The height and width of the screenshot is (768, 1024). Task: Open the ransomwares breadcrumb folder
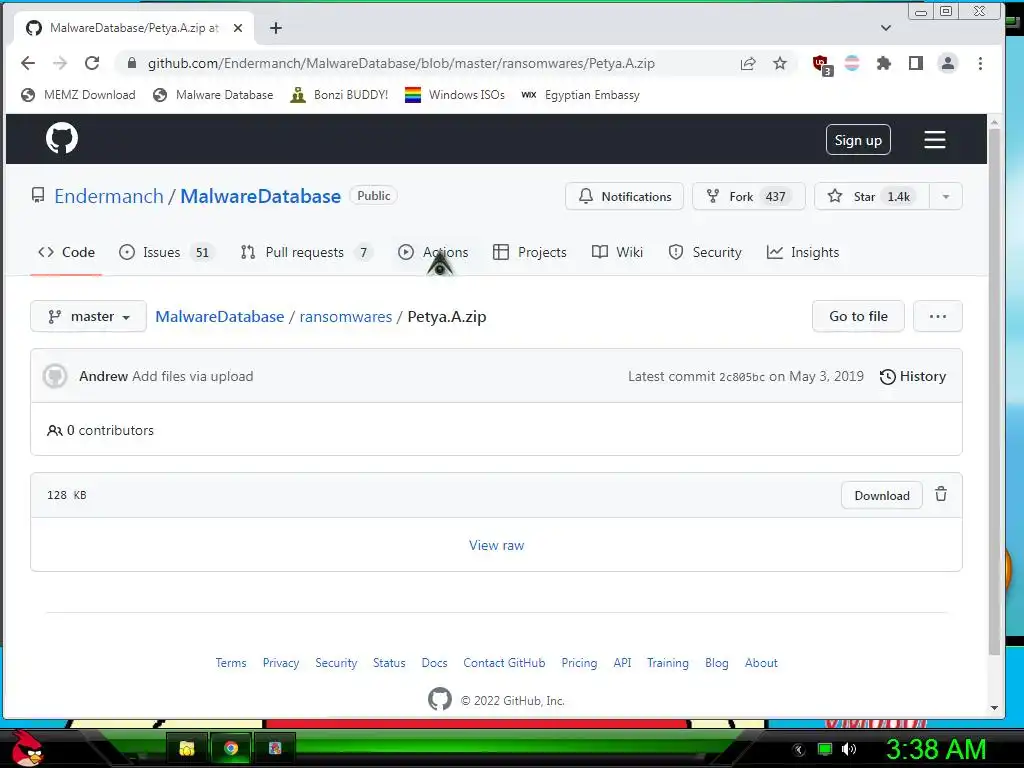(345, 317)
